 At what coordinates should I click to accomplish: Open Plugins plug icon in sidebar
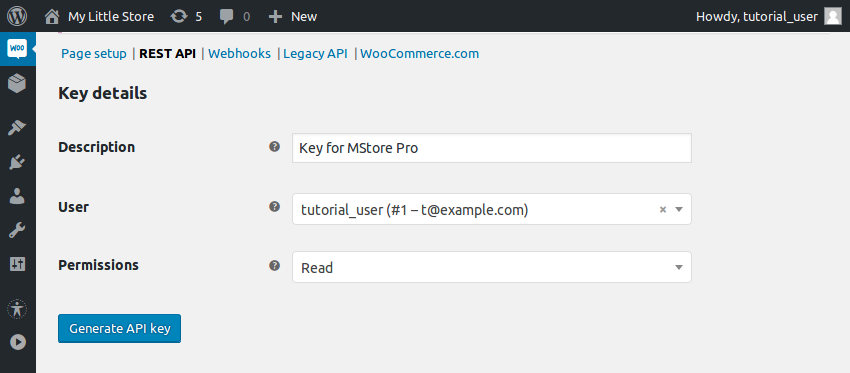point(17,162)
